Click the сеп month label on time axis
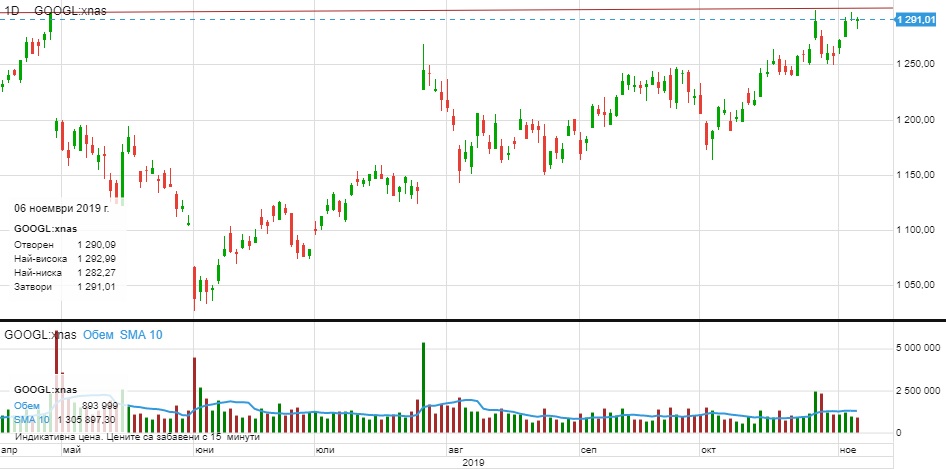 coord(588,450)
